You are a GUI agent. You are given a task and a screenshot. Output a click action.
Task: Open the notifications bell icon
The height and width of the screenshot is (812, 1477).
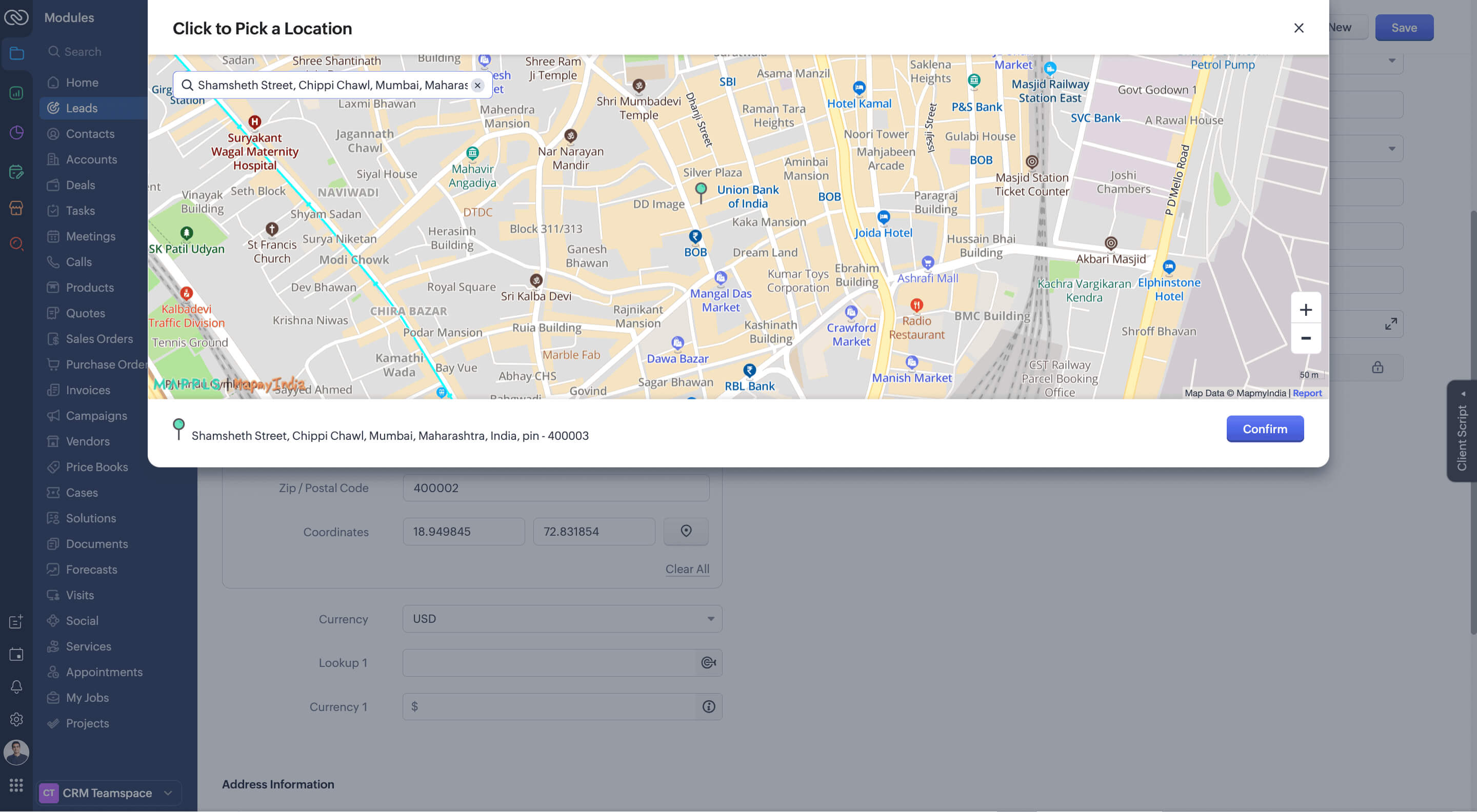[16, 686]
